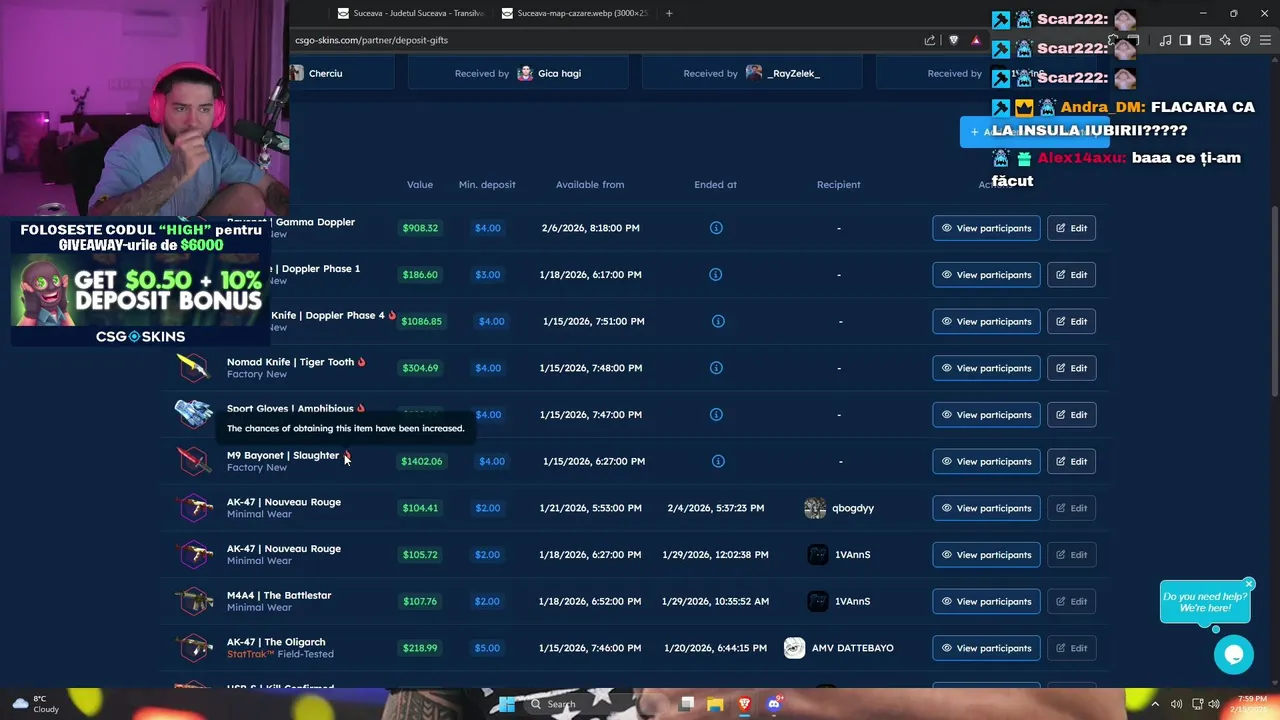Click the $1402.06 value badge
The width and height of the screenshot is (1280, 720).
point(421,461)
